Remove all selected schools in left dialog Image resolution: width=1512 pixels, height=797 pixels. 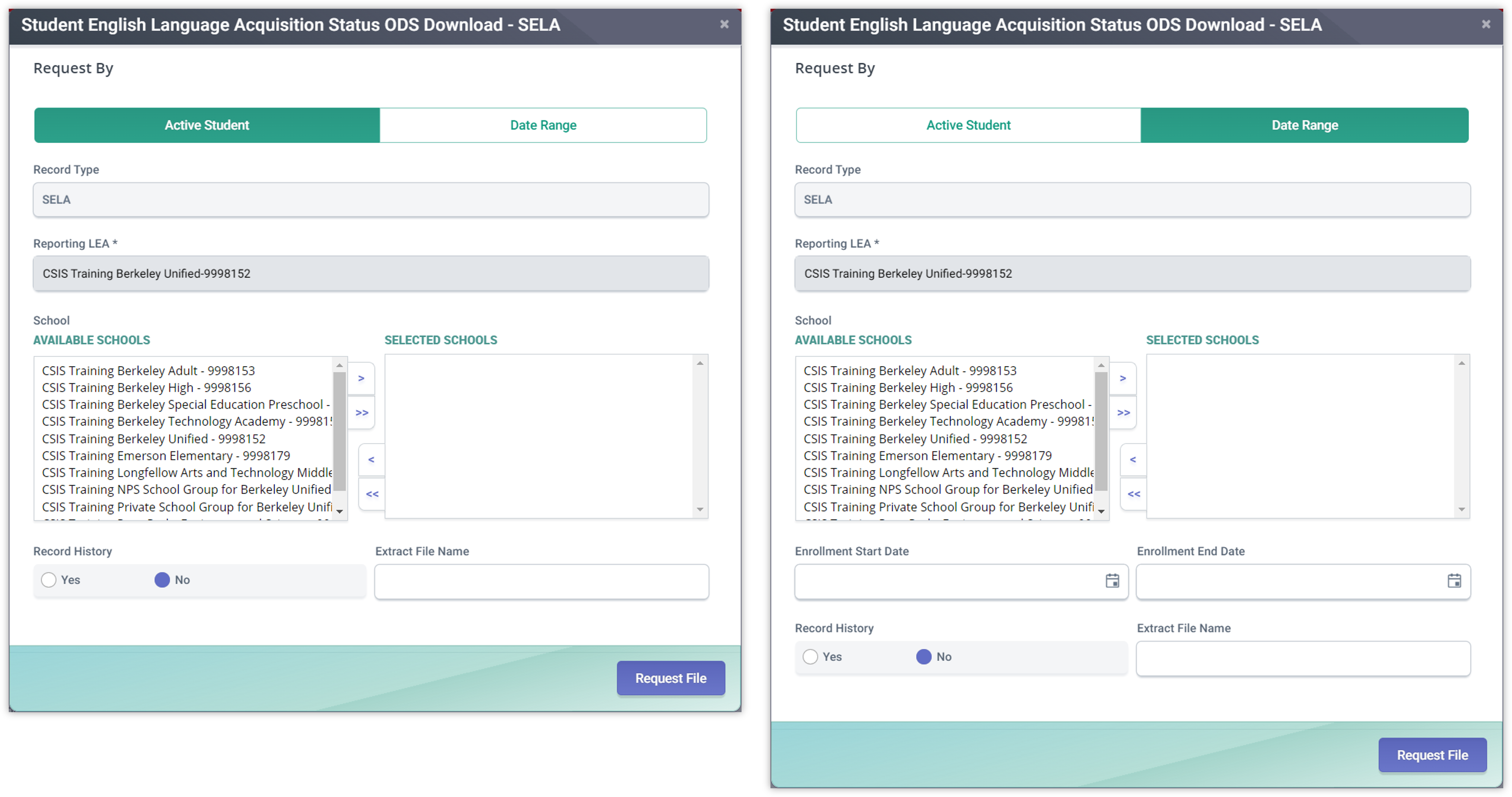coord(372,494)
